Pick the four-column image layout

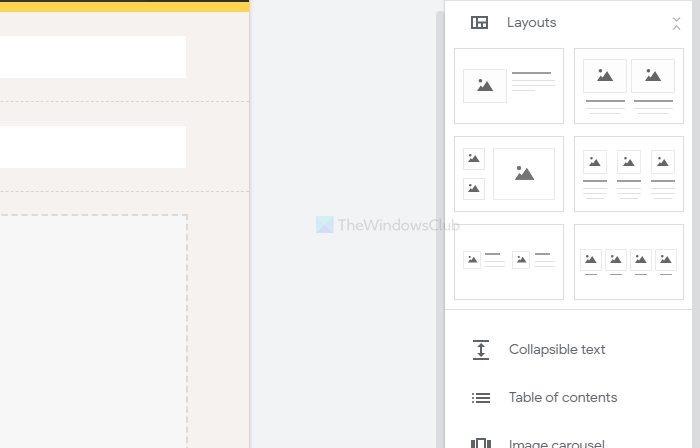[628, 261]
